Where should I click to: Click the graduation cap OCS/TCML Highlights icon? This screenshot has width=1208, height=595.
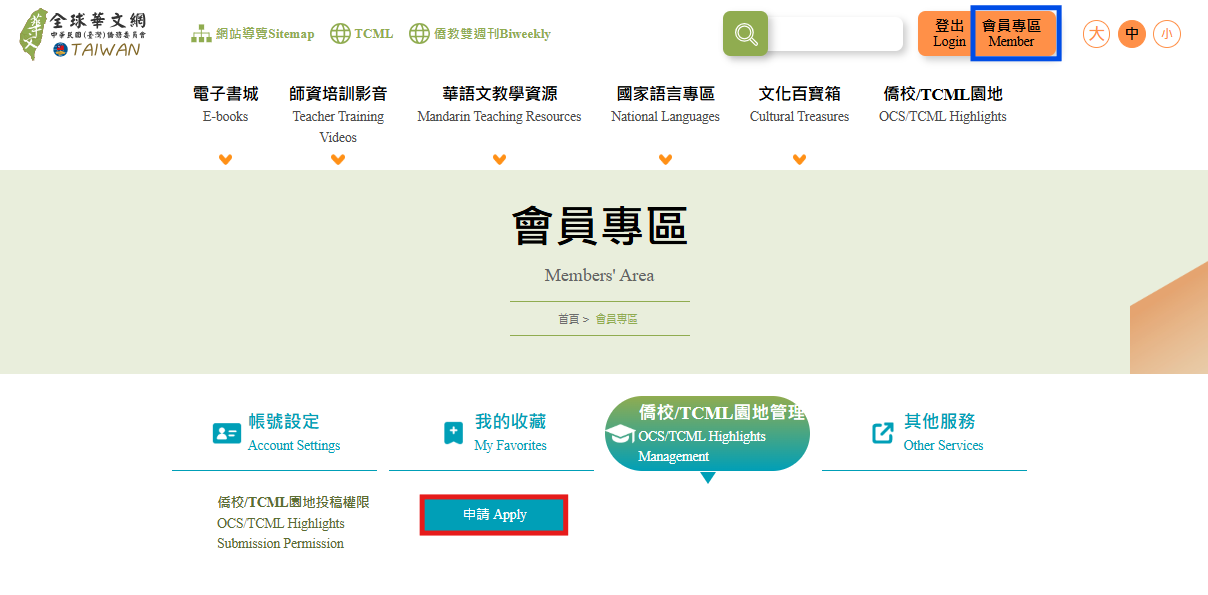pyautogui.click(x=621, y=434)
